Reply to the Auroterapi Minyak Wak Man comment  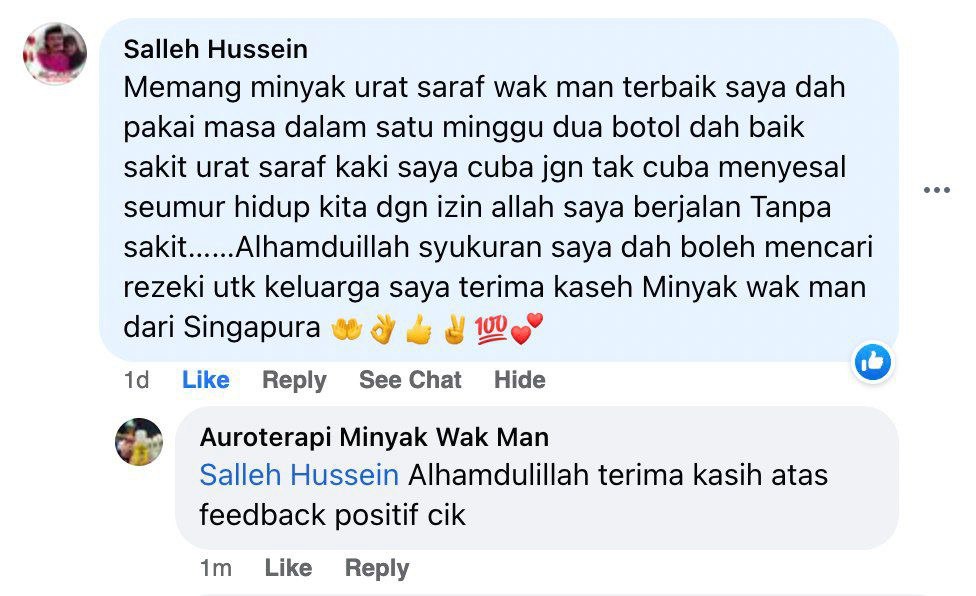click(377, 568)
